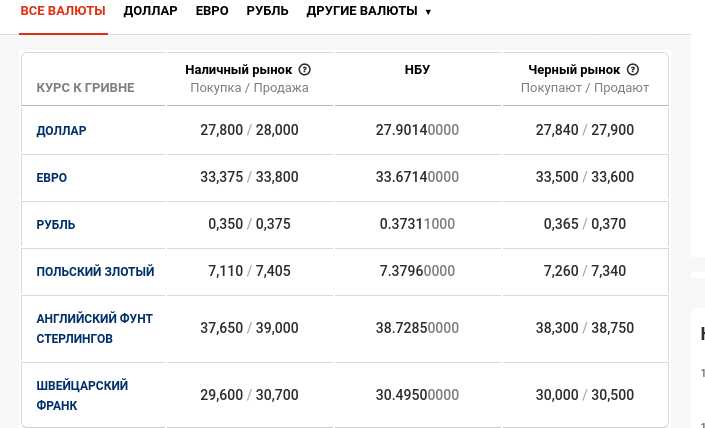Open the Доллар tab
Viewport: 705px width, 428px height.
(x=151, y=11)
